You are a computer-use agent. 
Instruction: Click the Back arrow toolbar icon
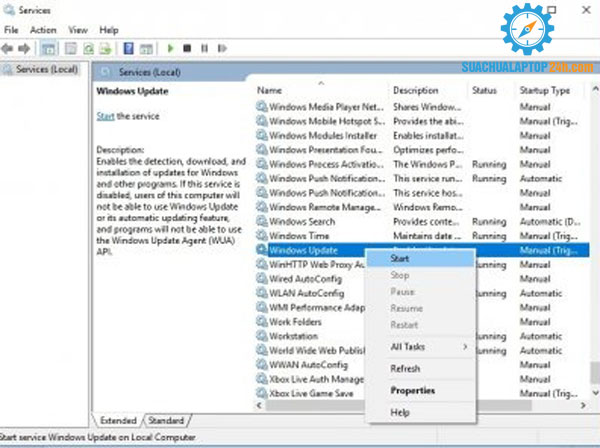click(x=7, y=49)
